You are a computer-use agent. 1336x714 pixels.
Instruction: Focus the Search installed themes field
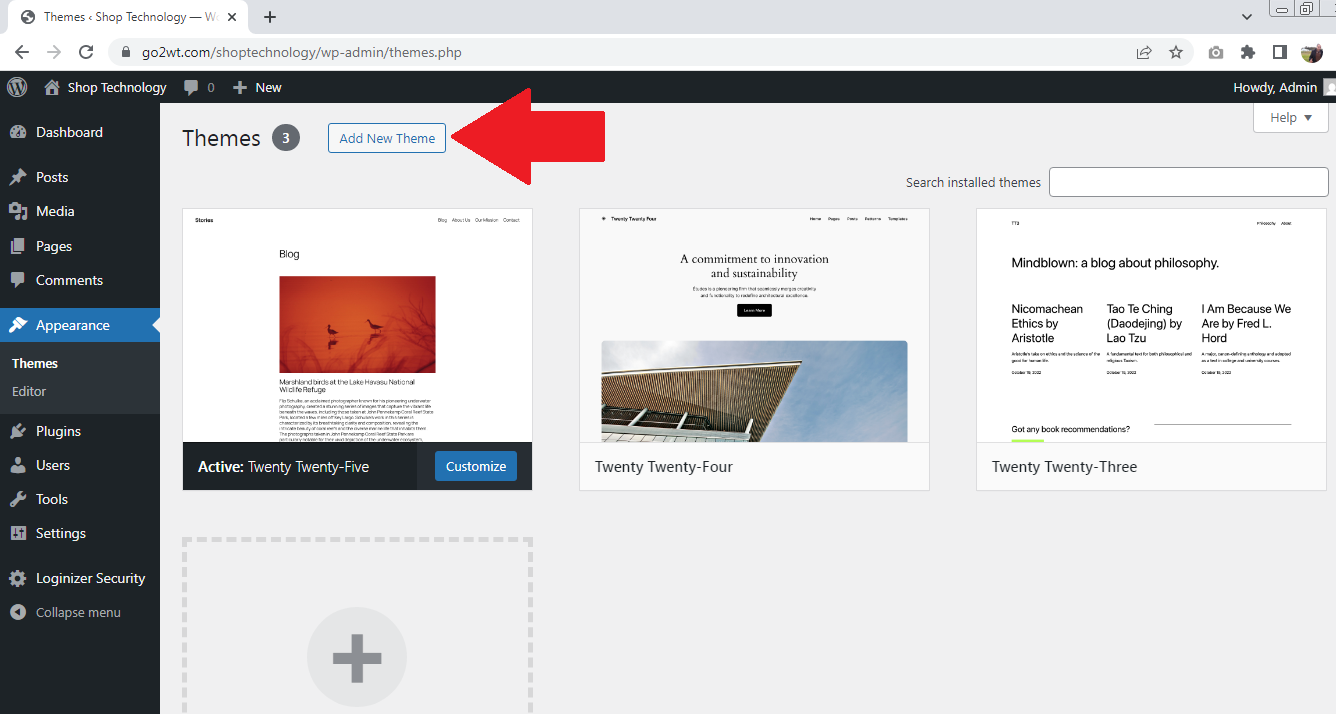coord(1188,182)
